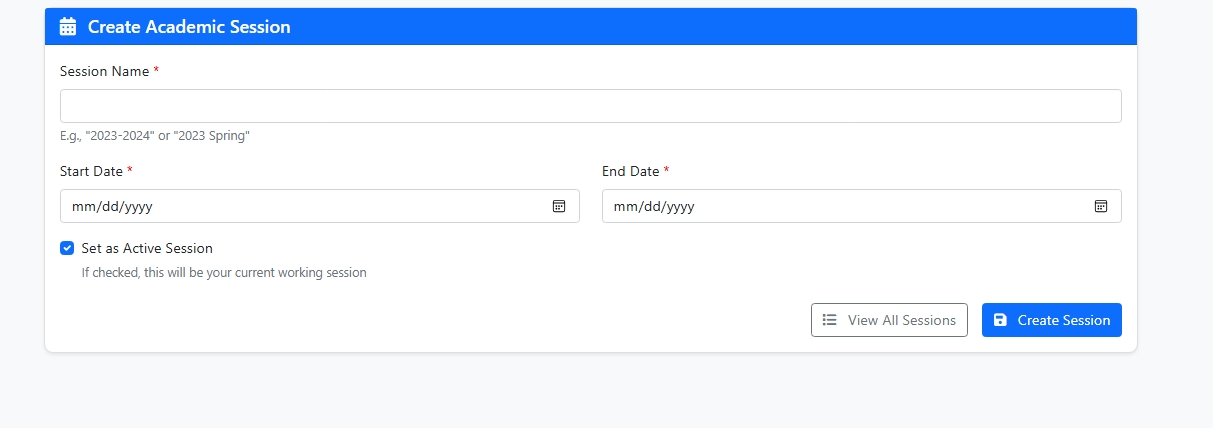The image size is (1213, 428).
Task: Select the day segment of End Date
Action: 649,207
